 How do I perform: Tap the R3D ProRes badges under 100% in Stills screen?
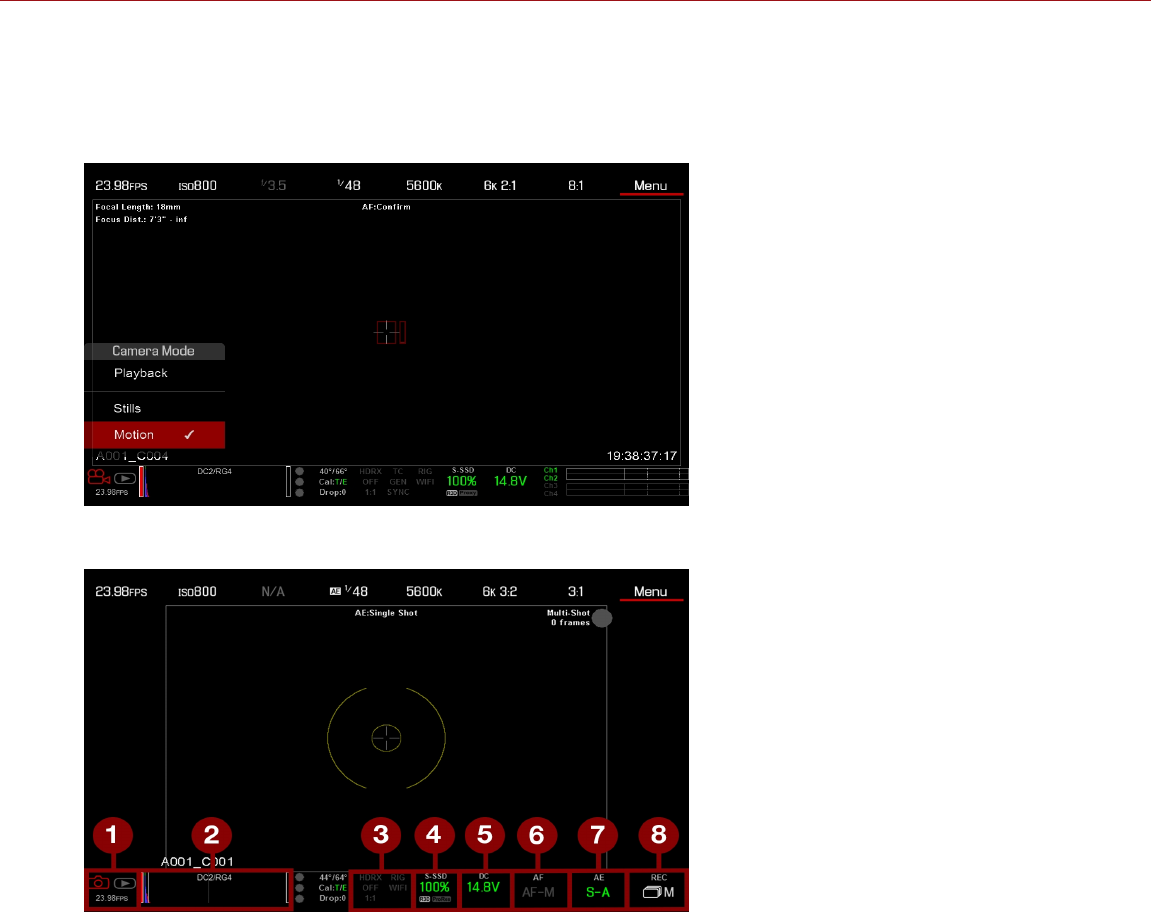[435, 900]
